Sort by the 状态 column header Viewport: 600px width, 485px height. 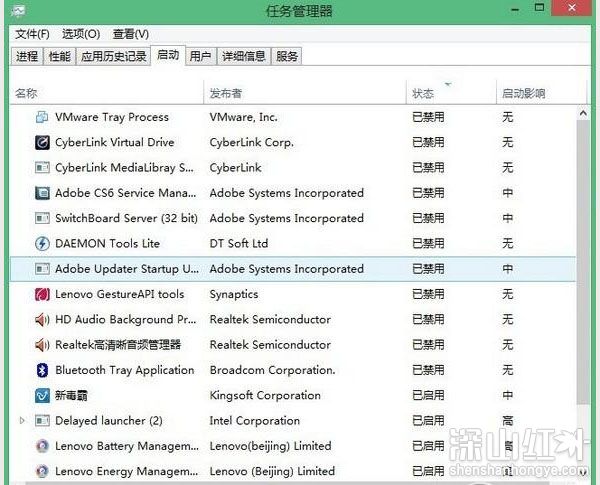451,93
